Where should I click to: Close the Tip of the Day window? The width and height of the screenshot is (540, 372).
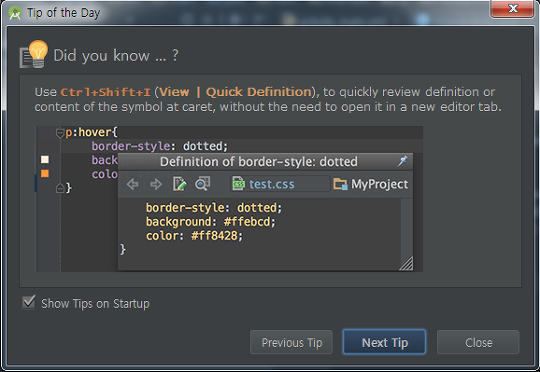pyautogui.click(x=512, y=9)
